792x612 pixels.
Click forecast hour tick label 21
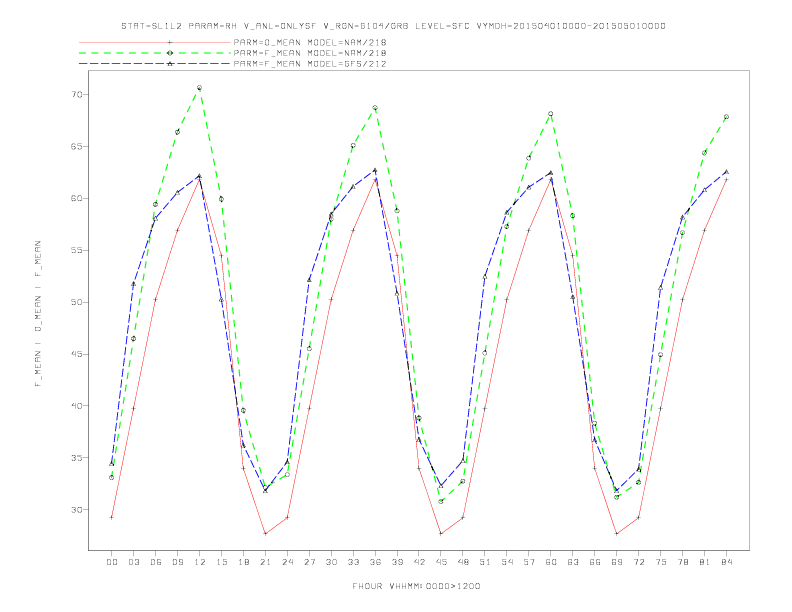pyautogui.click(x=265, y=562)
